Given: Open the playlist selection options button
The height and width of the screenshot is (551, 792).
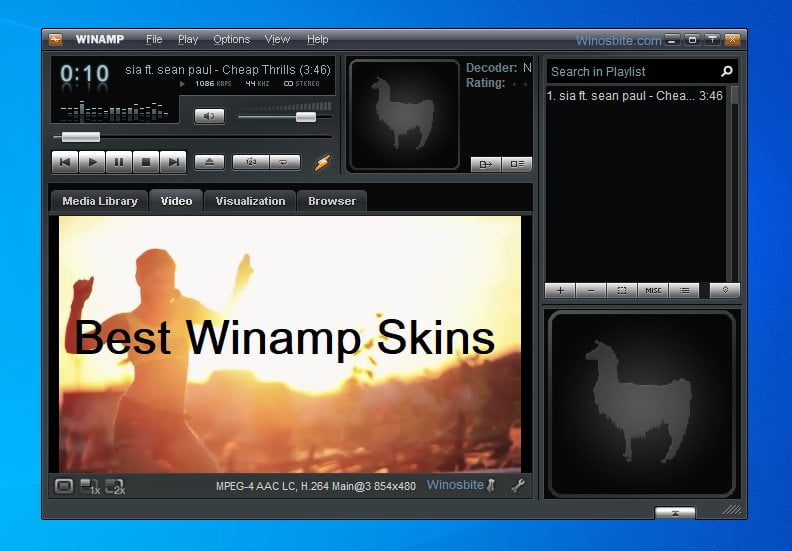Looking at the screenshot, I should click(x=622, y=290).
